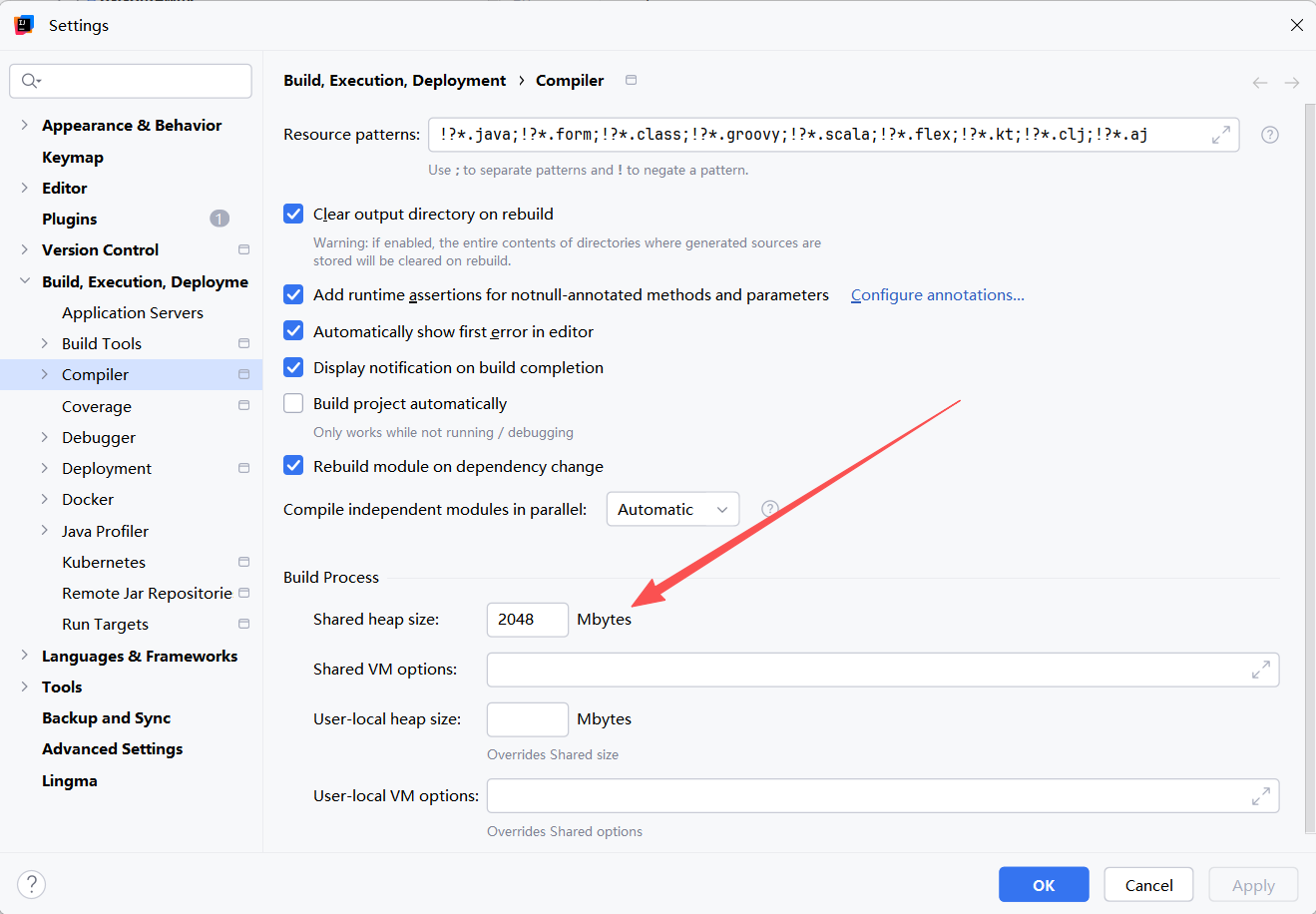Screen dimensions: 1316x914
Task: Expand the Java Profiler node
Action: pyautogui.click(x=44, y=531)
